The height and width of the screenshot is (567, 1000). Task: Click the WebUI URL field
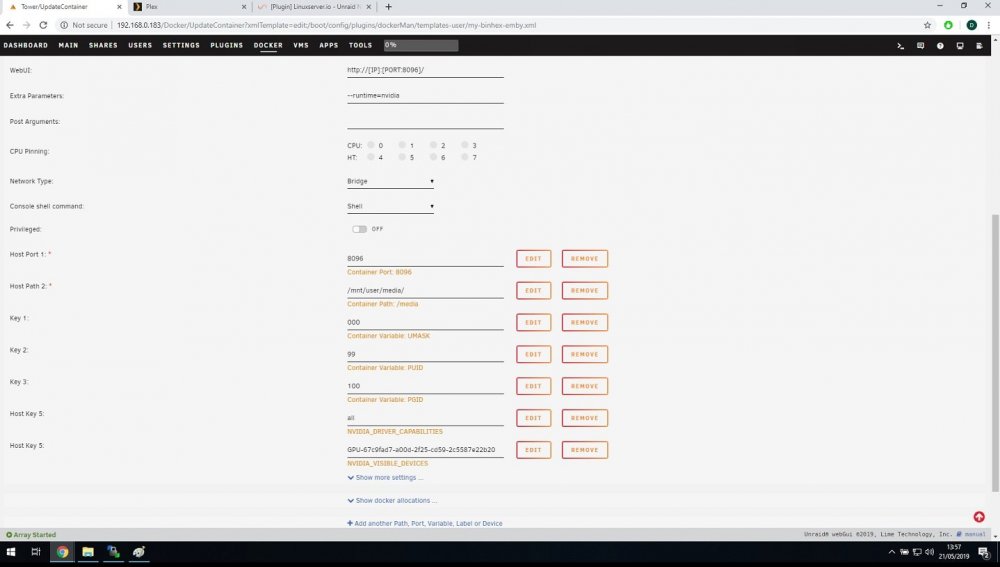(425, 70)
